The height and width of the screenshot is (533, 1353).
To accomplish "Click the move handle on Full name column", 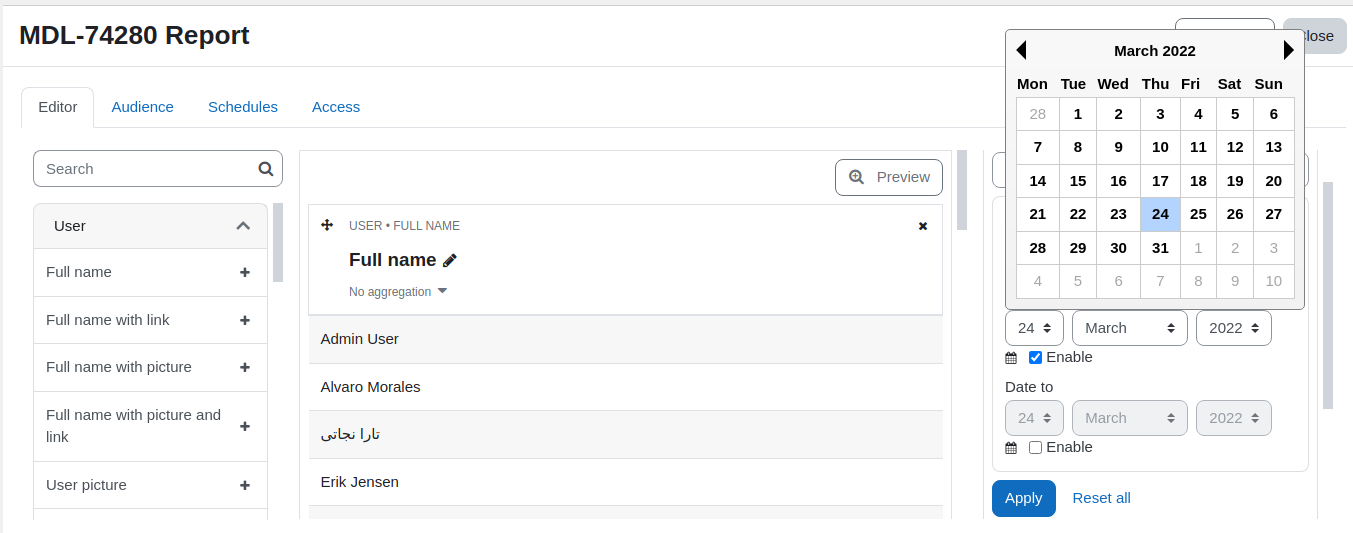I will click(x=327, y=225).
